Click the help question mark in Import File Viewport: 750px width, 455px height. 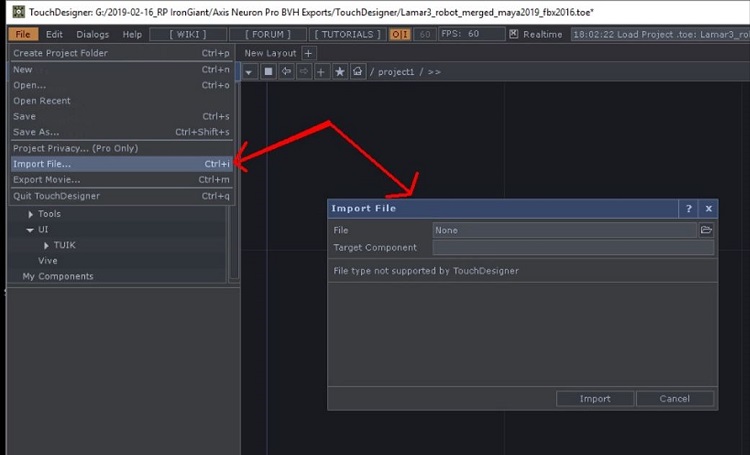point(688,209)
